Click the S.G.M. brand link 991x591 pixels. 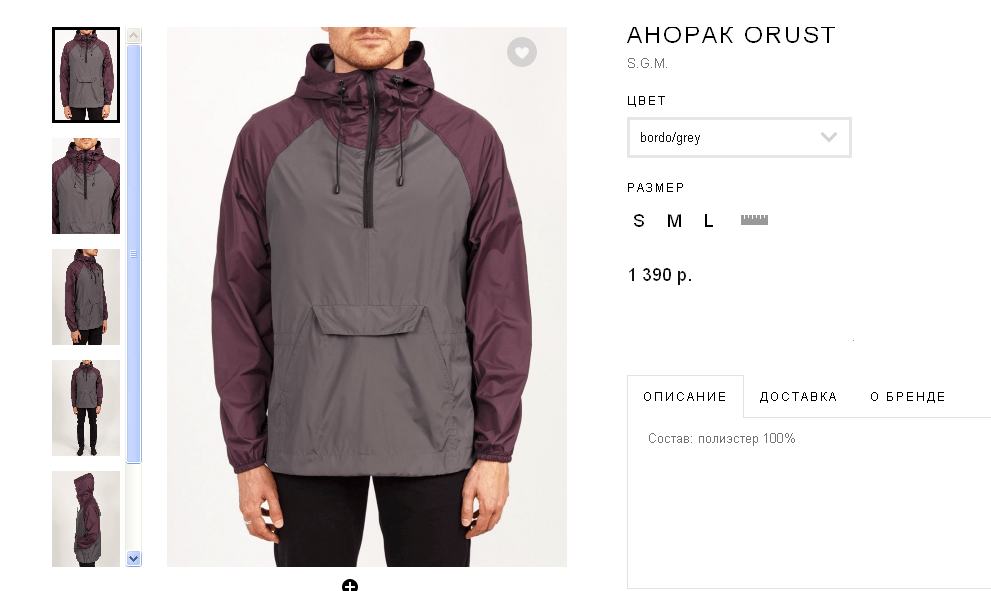(x=647, y=63)
